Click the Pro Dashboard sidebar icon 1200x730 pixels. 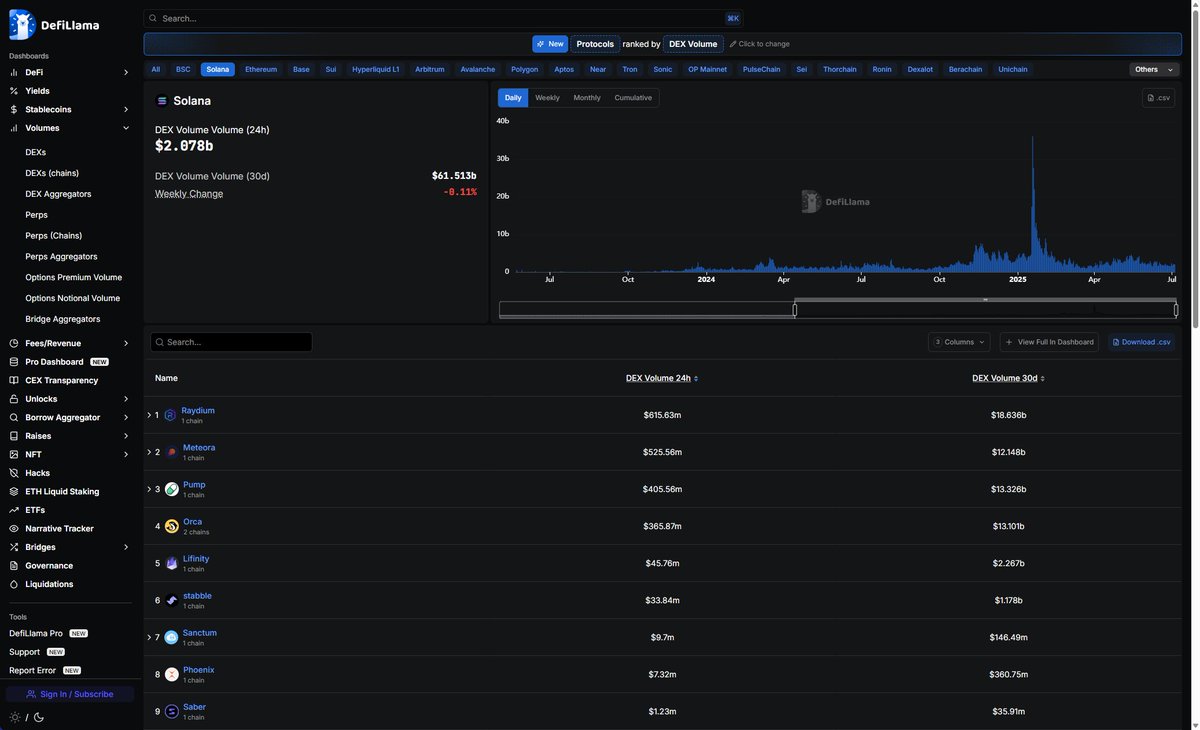[14, 362]
